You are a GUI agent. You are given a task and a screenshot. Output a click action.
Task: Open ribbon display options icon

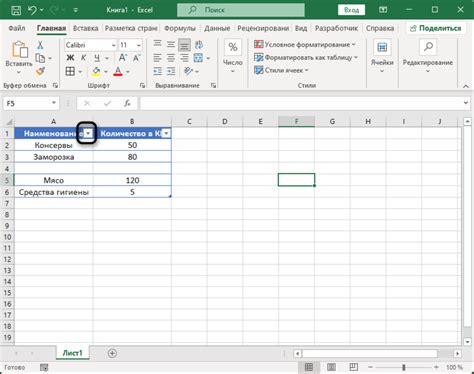pyautogui.click(x=383, y=10)
